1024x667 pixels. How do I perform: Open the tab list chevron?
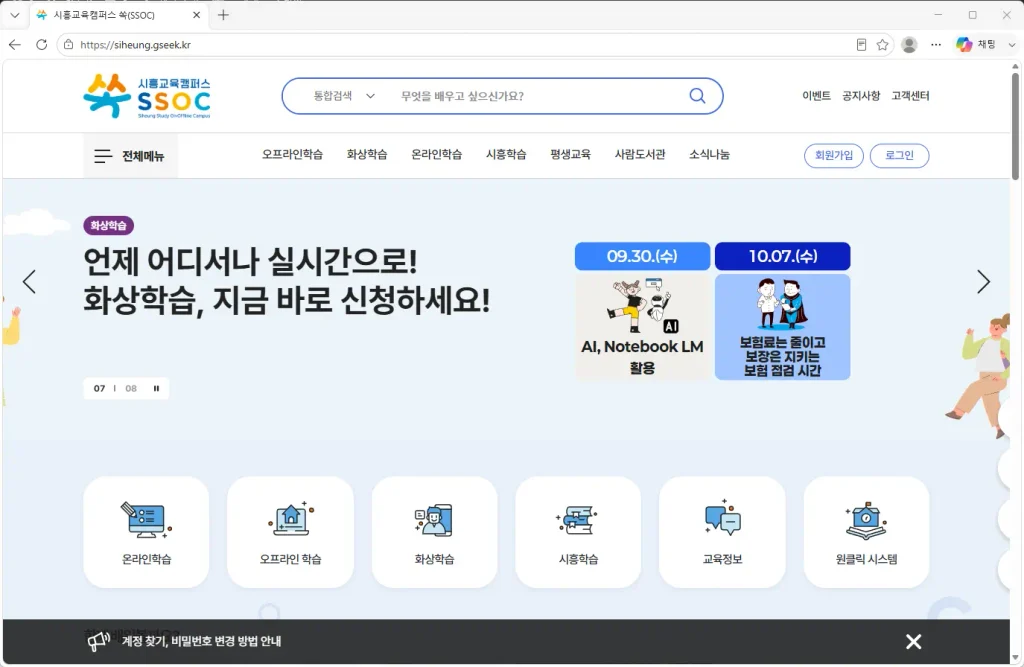point(14,14)
